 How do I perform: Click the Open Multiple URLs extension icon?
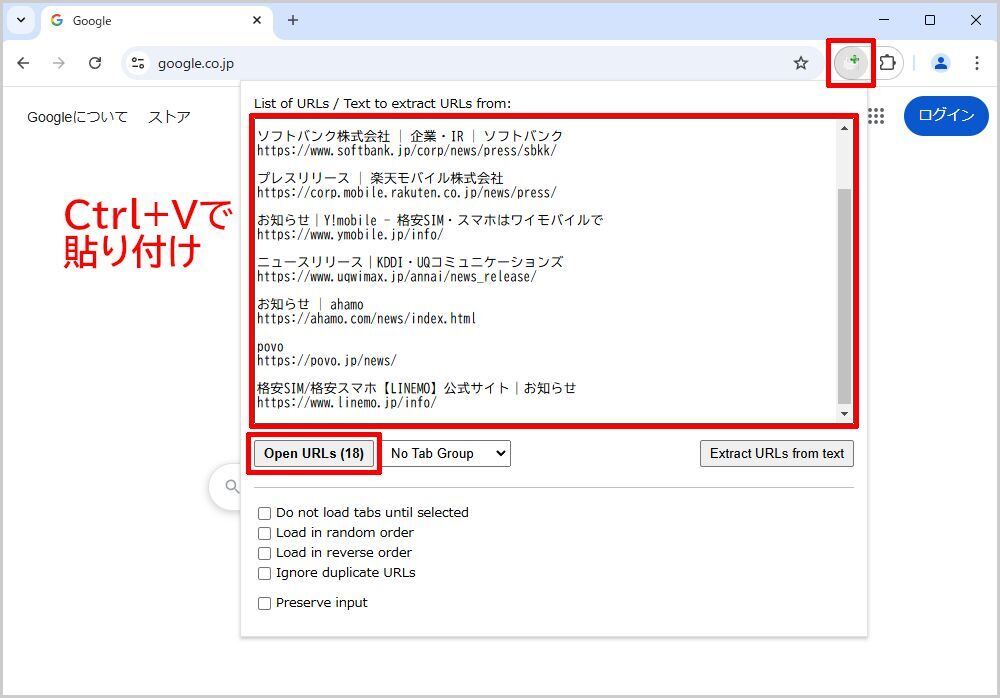[851, 63]
